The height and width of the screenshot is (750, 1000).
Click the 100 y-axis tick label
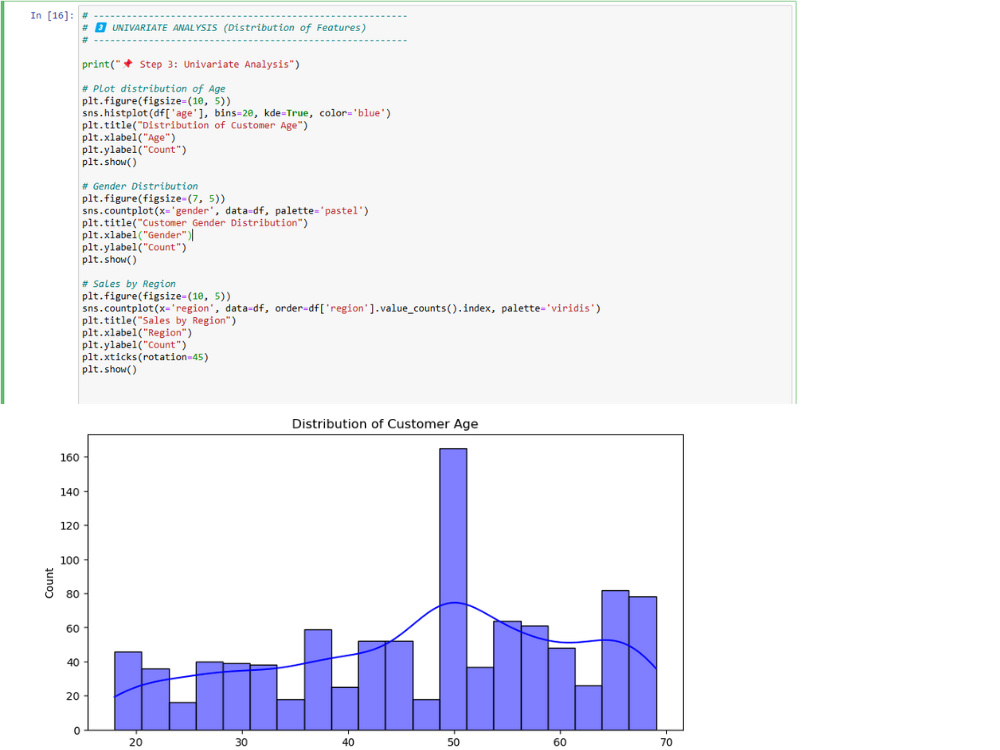[70, 560]
